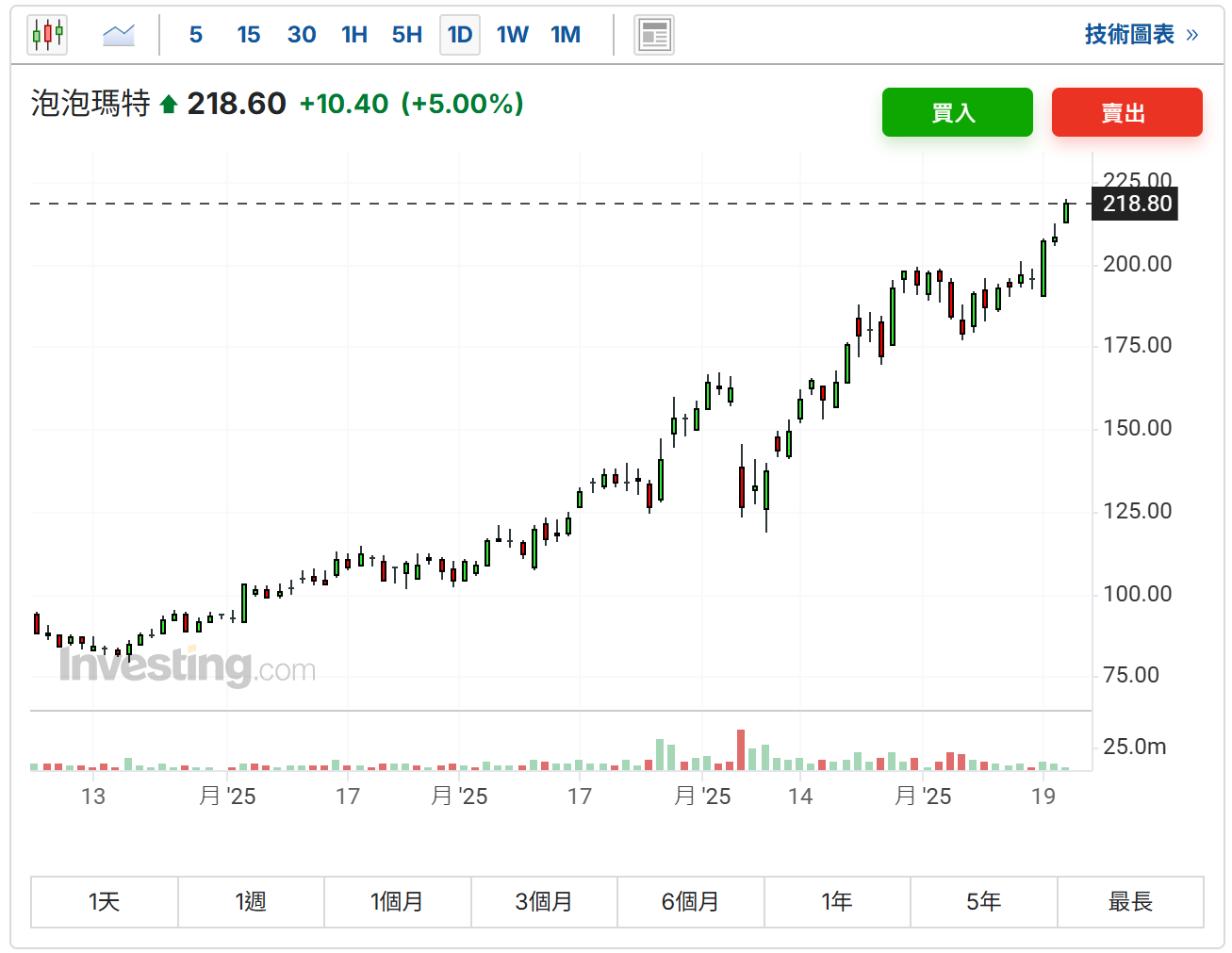Choose the 1週 time range

251,902
